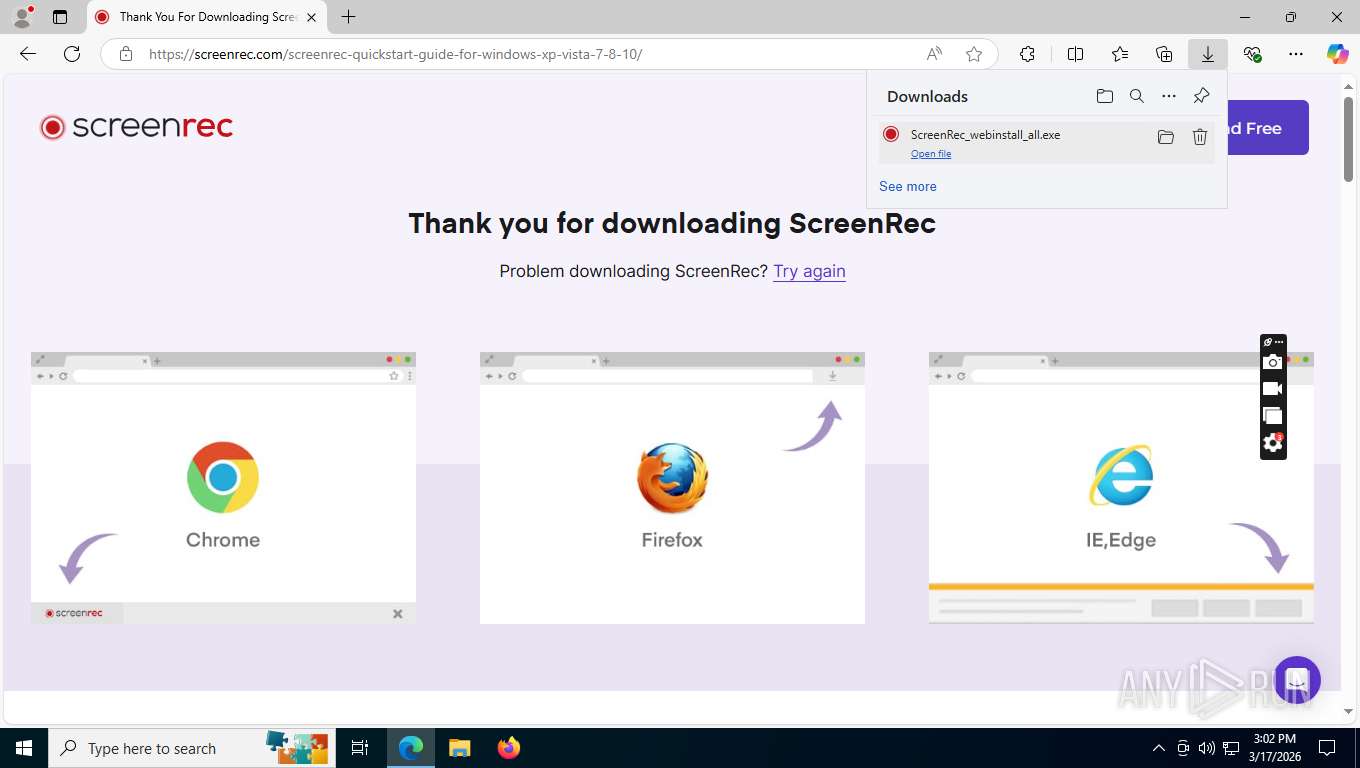Click the Firefox instructions image
This screenshot has width=1360, height=768.
672,488
